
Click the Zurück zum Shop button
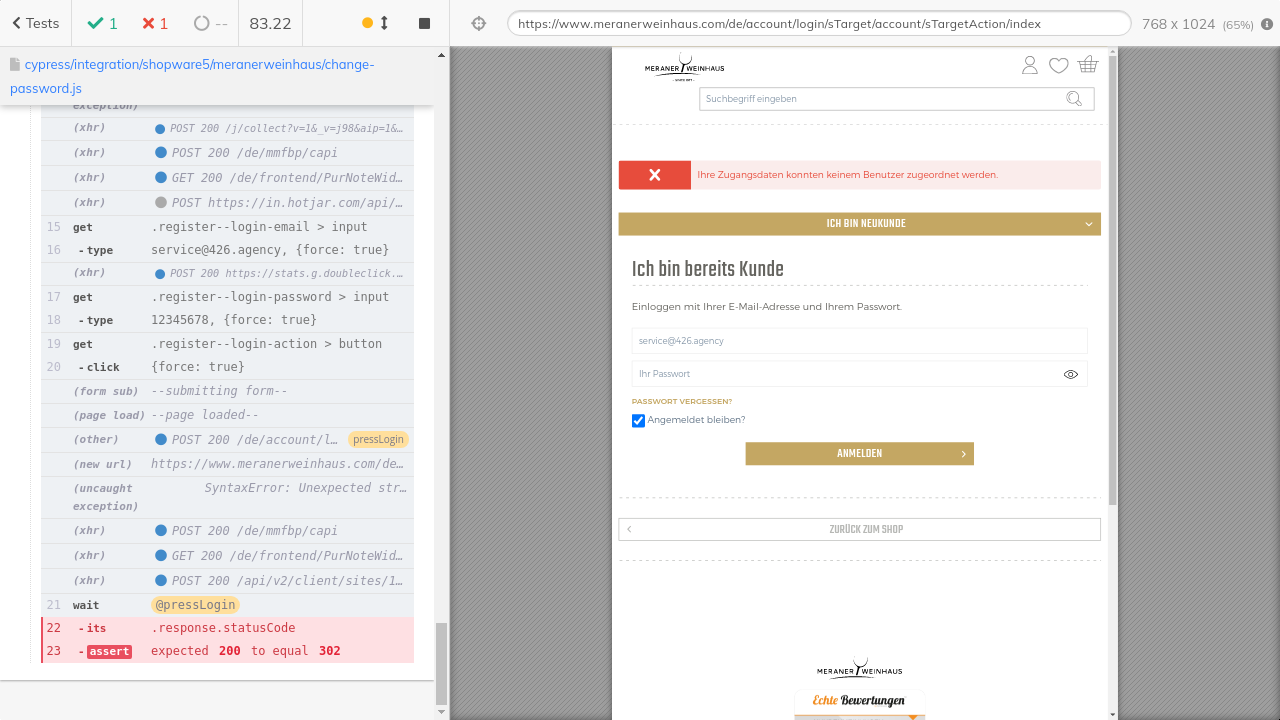click(x=859, y=529)
